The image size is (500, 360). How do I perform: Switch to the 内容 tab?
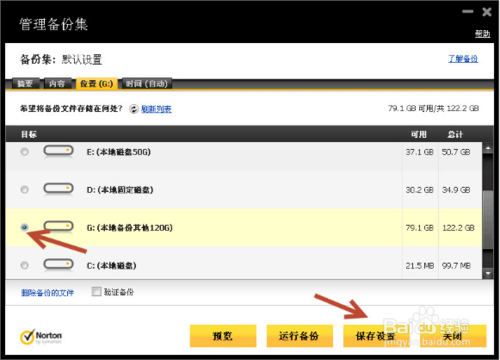(x=57, y=84)
